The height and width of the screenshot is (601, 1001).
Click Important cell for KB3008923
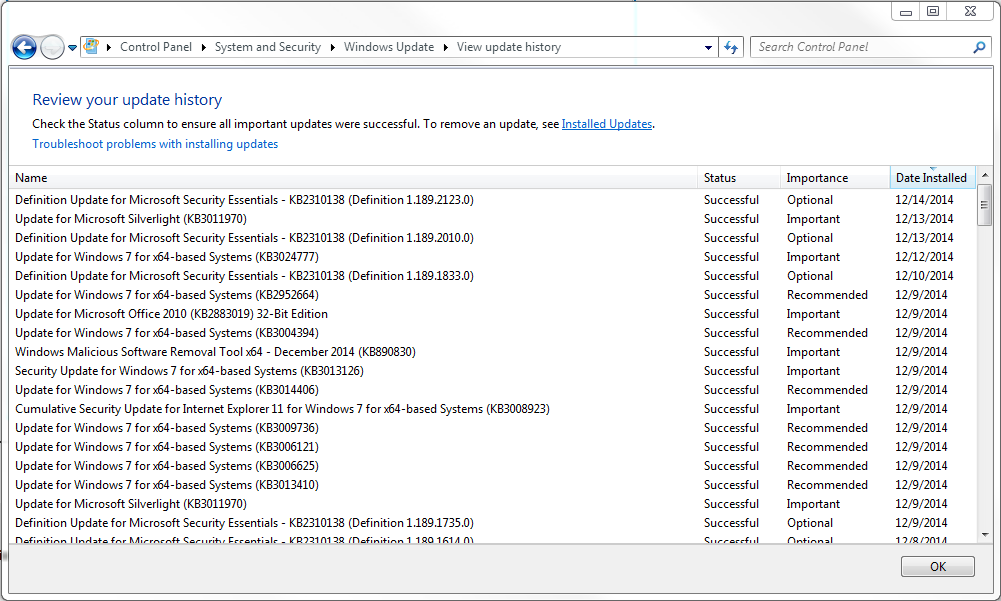coord(813,409)
